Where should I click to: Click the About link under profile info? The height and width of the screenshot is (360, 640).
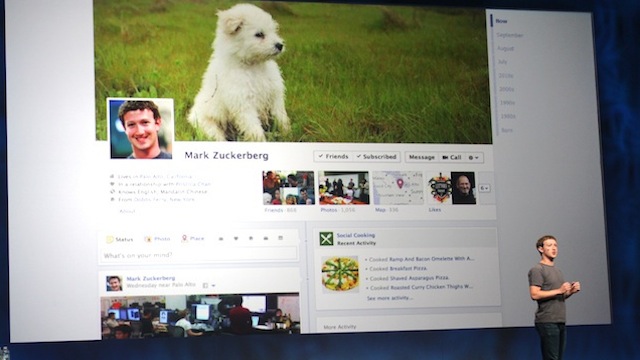tap(127, 211)
